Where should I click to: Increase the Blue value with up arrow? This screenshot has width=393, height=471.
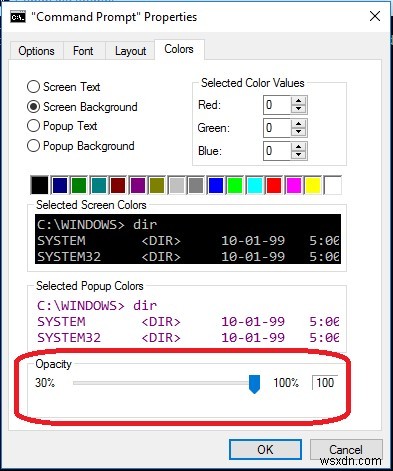pyautogui.click(x=298, y=146)
